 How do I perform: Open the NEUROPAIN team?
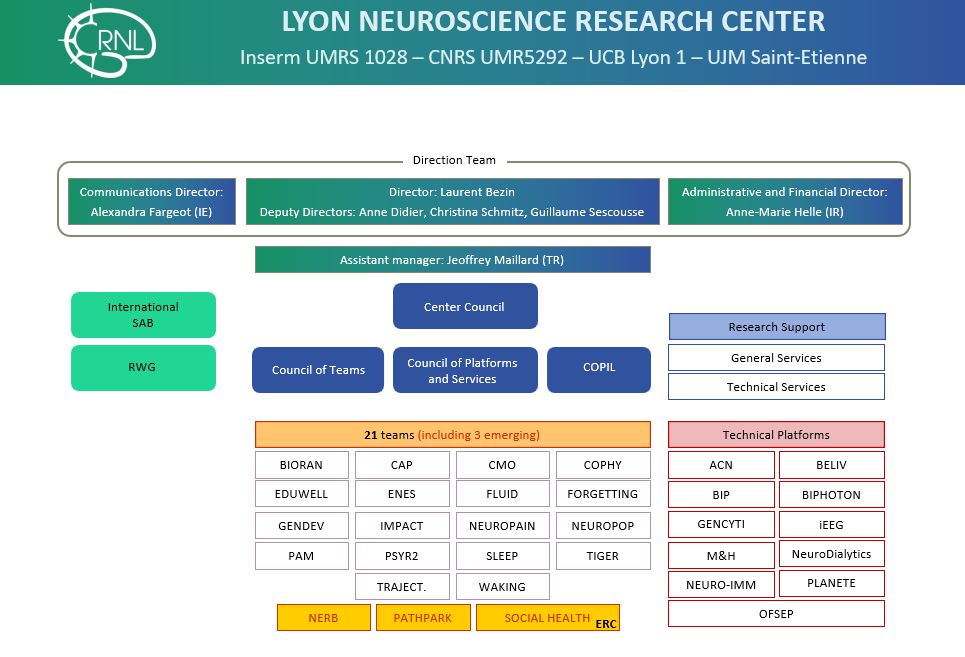pos(502,526)
